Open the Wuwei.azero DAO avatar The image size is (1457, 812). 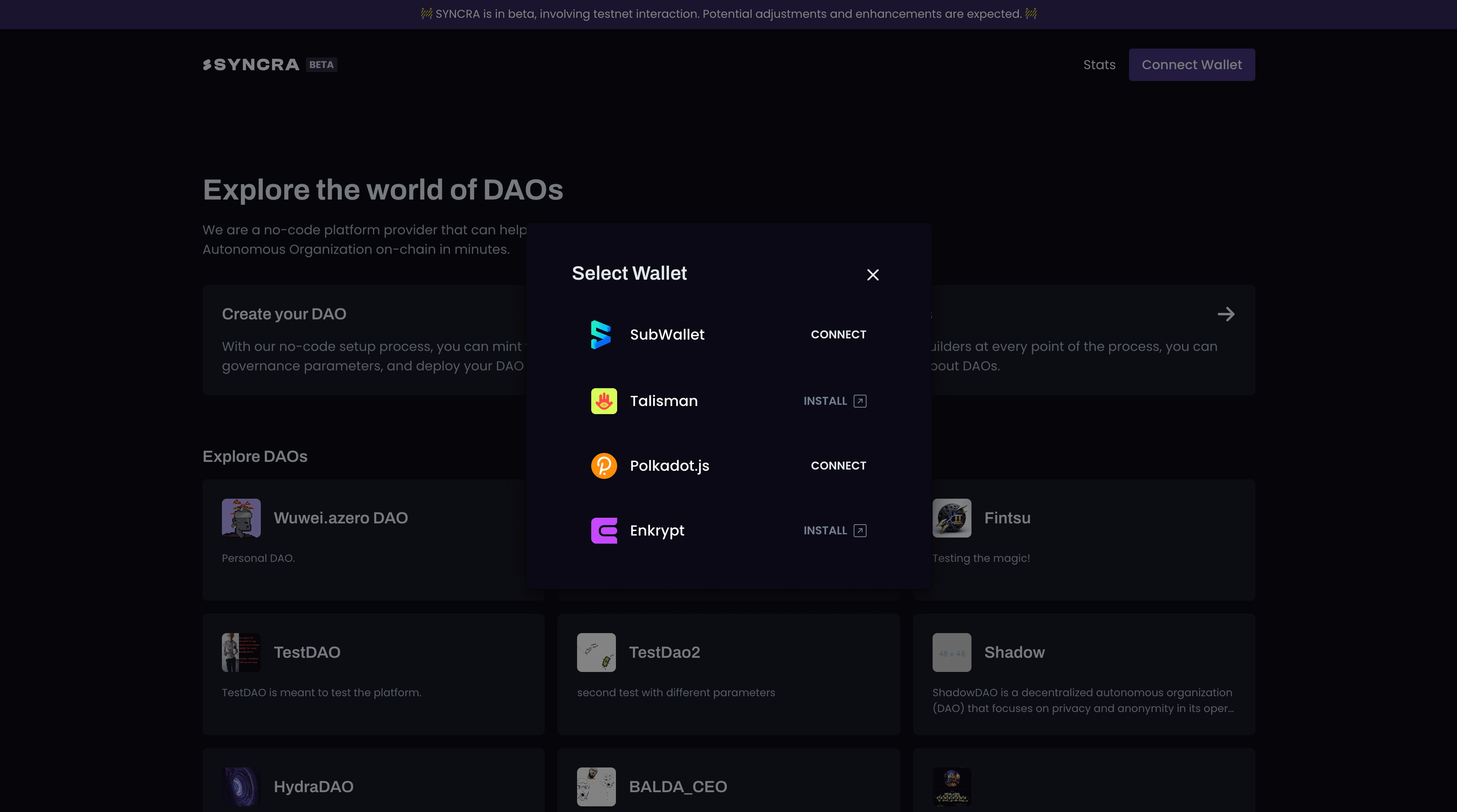click(x=241, y=518)
